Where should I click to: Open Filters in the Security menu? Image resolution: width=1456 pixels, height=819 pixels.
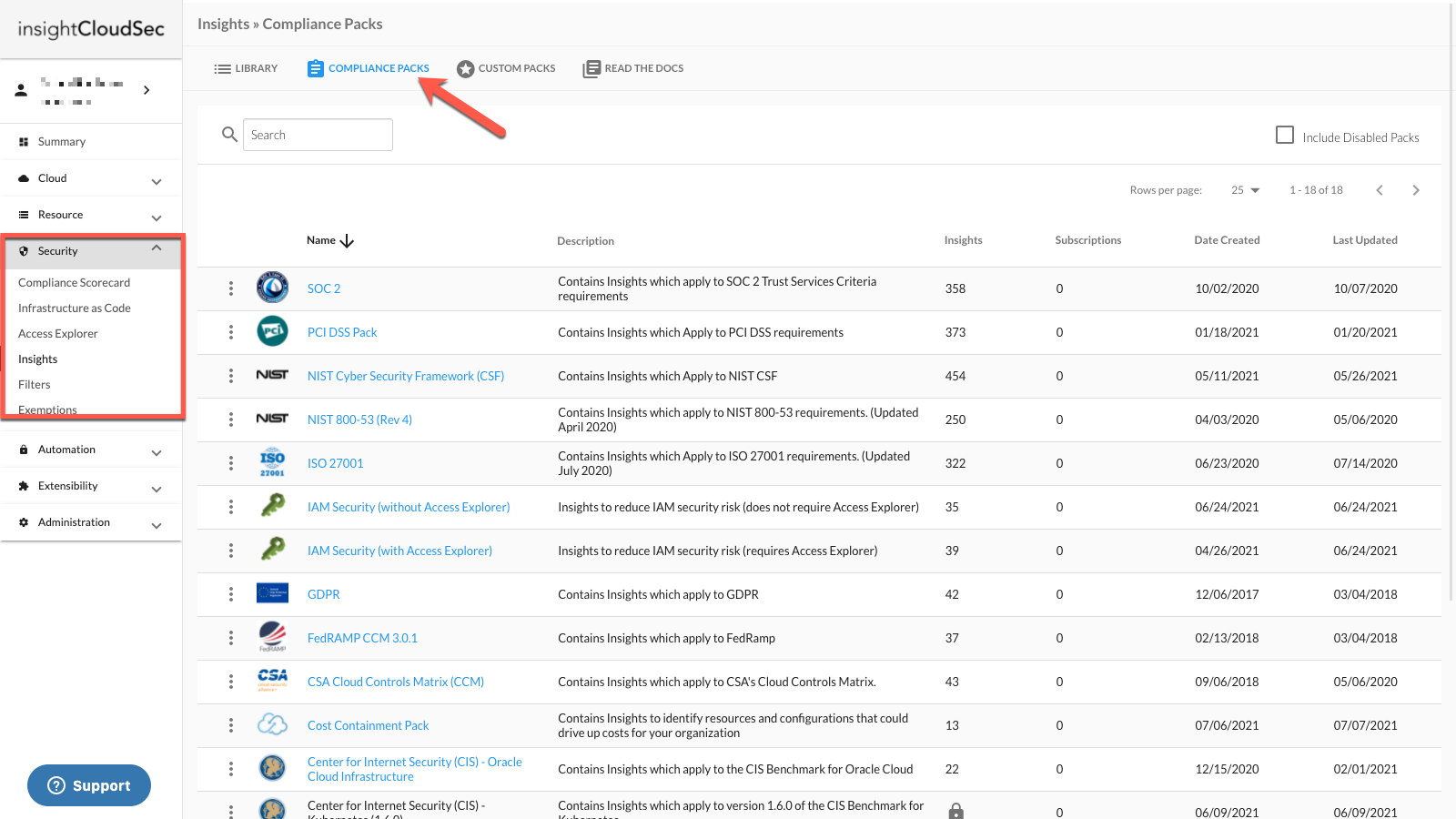pos(35,385)
